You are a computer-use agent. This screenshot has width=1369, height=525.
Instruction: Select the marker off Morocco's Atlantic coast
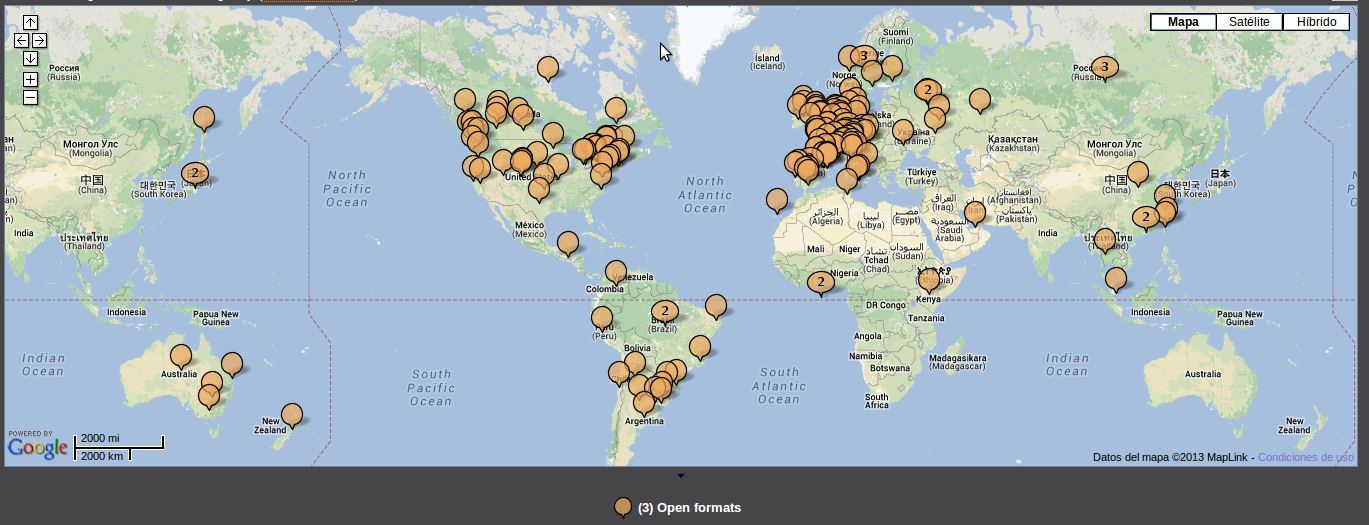(777, 200)
